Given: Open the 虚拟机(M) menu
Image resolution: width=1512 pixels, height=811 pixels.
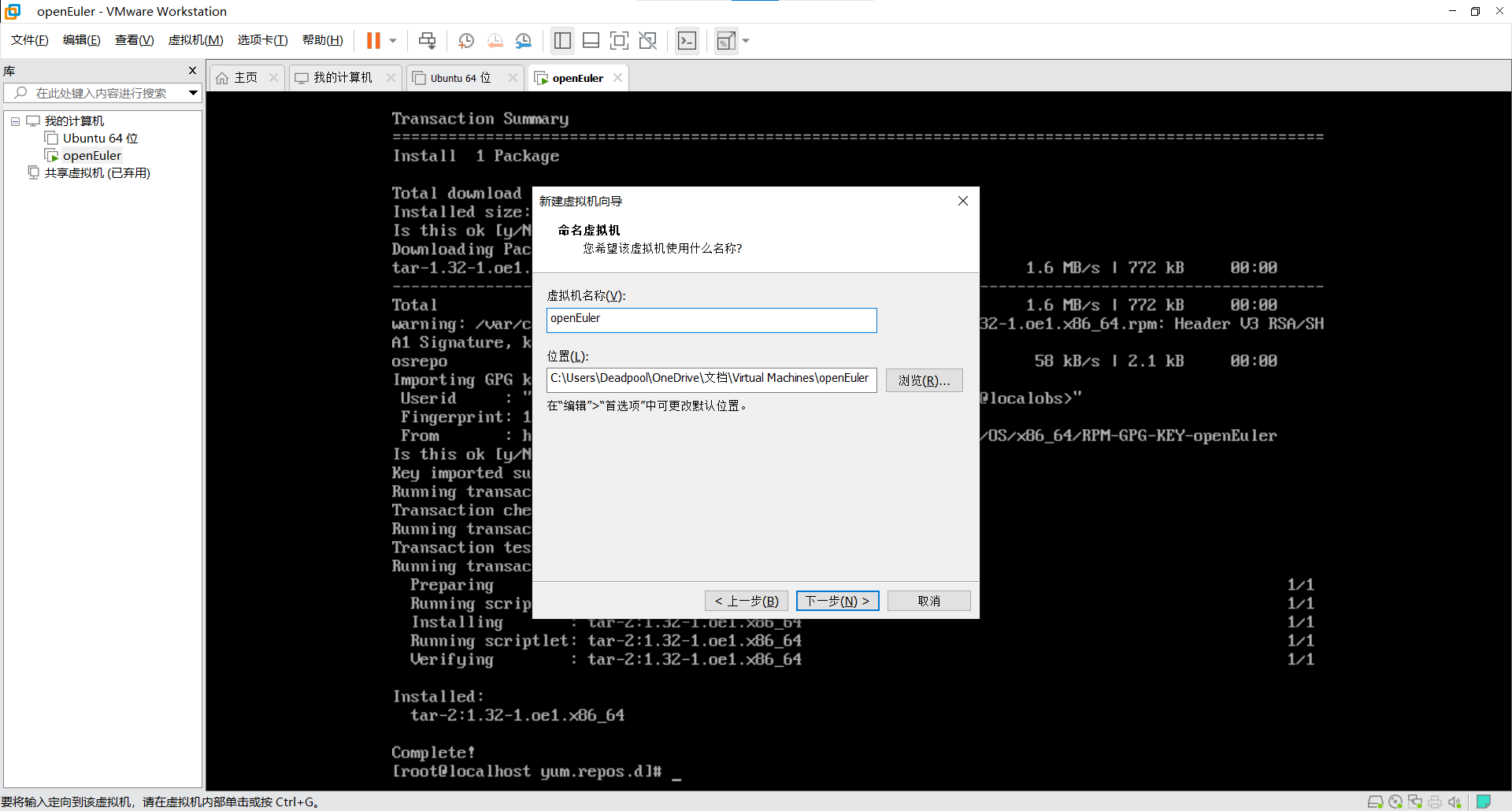Looking at the screenshot, I should coord(195,39).
